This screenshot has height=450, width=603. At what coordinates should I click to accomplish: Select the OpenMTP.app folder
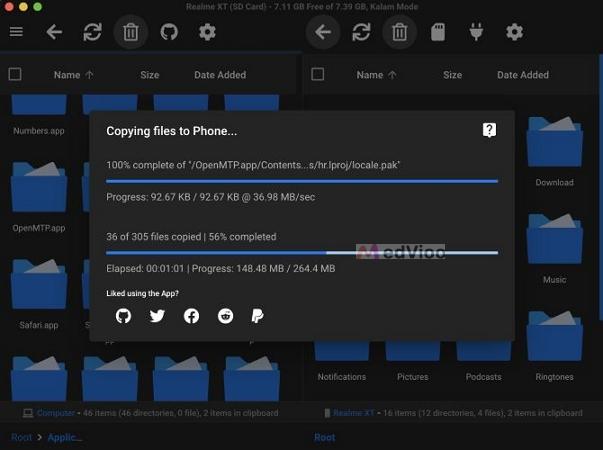click(x=39, y=197)
